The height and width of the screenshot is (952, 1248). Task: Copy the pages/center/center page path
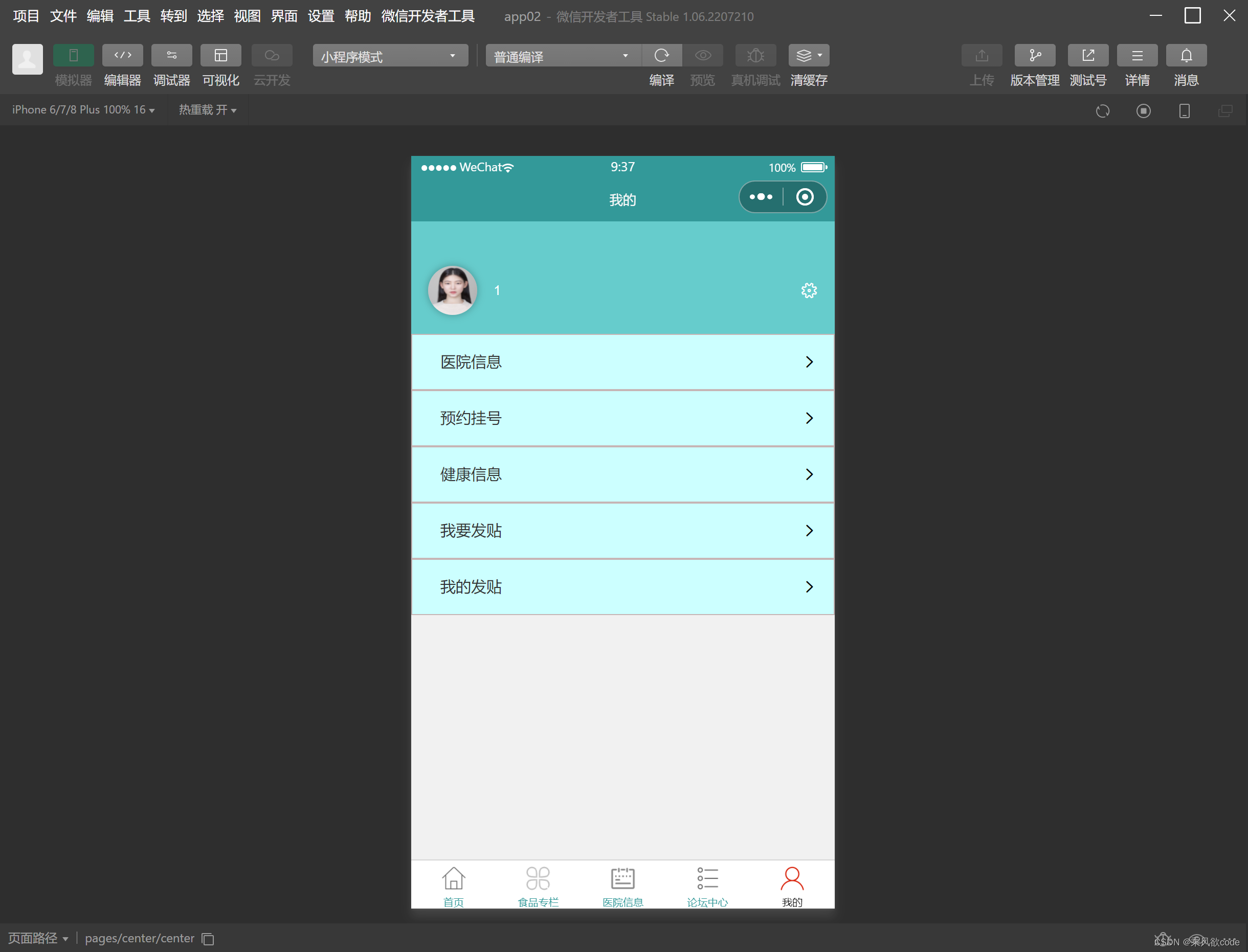tap(208, 938)
